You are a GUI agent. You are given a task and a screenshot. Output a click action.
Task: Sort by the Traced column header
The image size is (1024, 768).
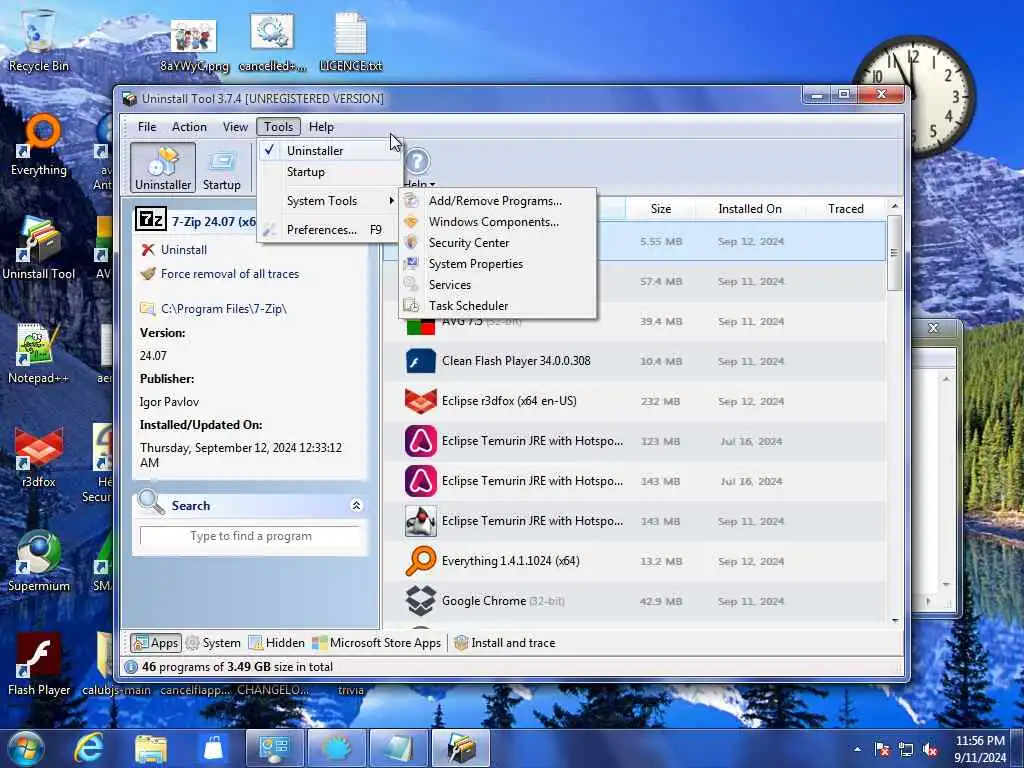(x=845, y=208)
